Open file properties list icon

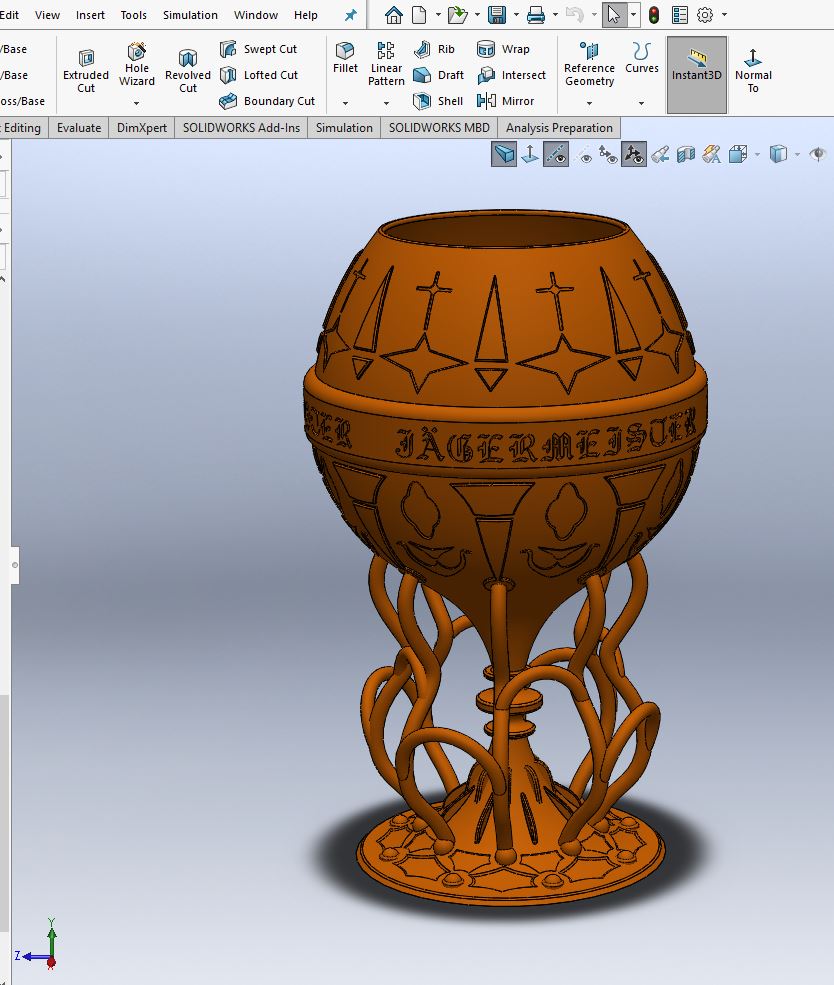(x=680, y=14)
